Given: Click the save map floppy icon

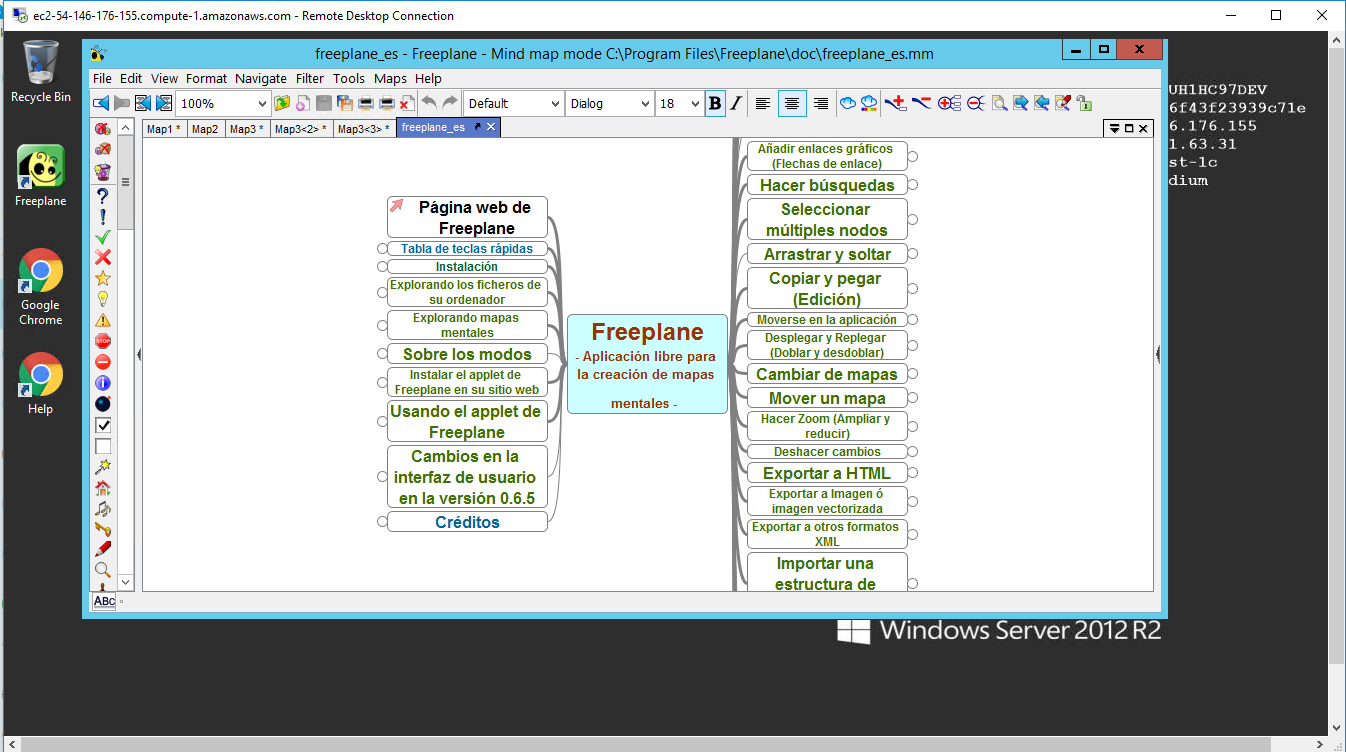Looking at the screenshot, I should (324, 103).
